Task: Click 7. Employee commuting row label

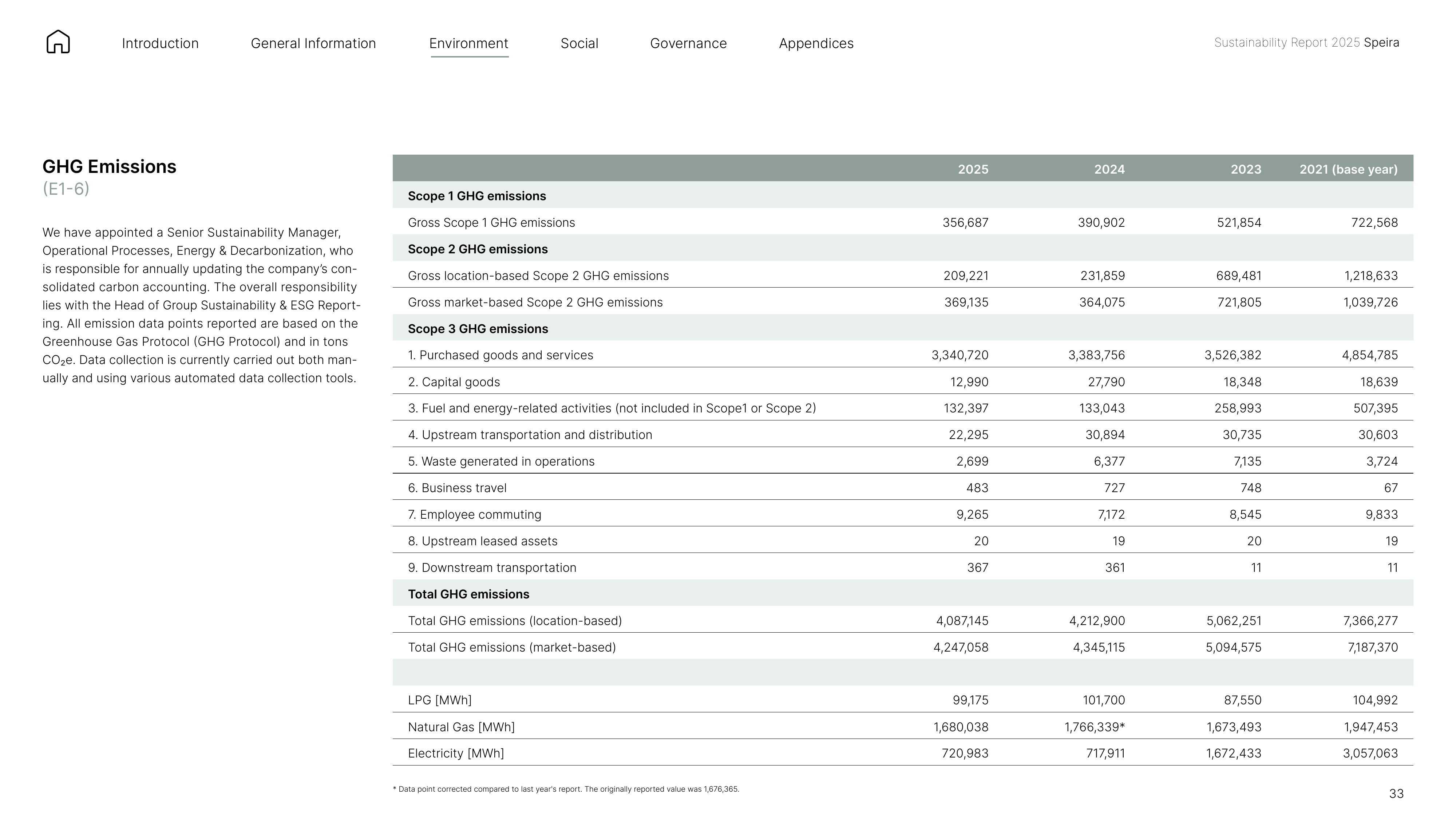Action: pos(474,514)
